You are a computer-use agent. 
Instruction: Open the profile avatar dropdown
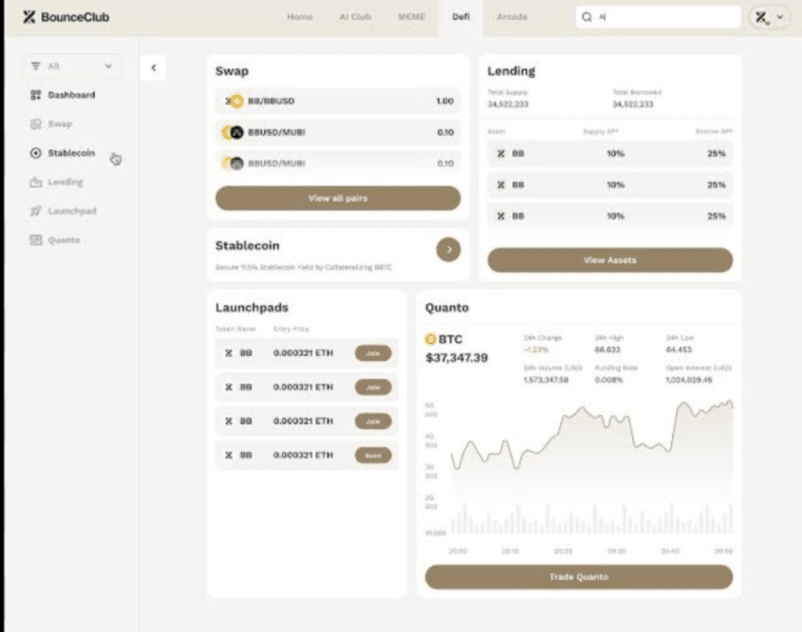click(768, 17)
